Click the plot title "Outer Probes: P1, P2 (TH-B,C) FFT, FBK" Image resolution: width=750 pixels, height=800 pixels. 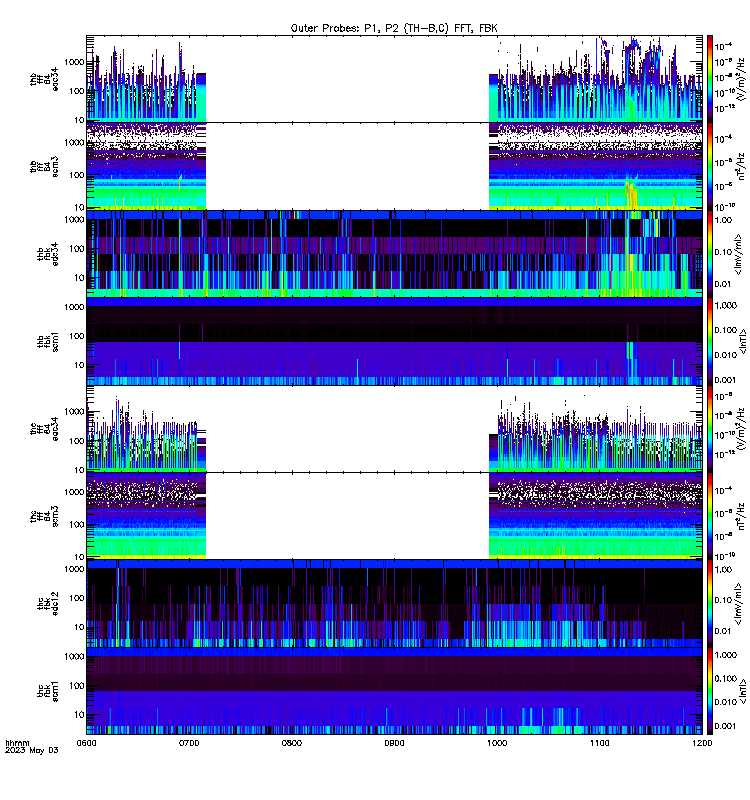pos(394,29)
